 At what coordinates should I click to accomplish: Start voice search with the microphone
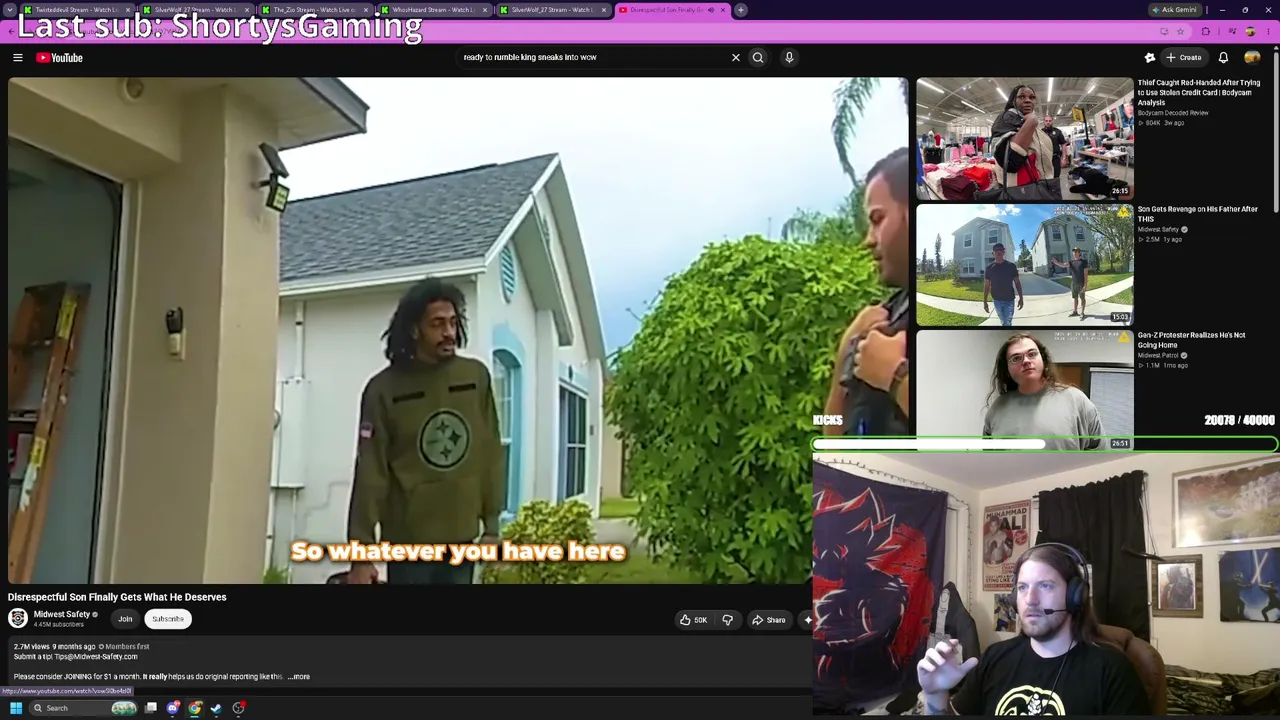click(x=789, y=58)
